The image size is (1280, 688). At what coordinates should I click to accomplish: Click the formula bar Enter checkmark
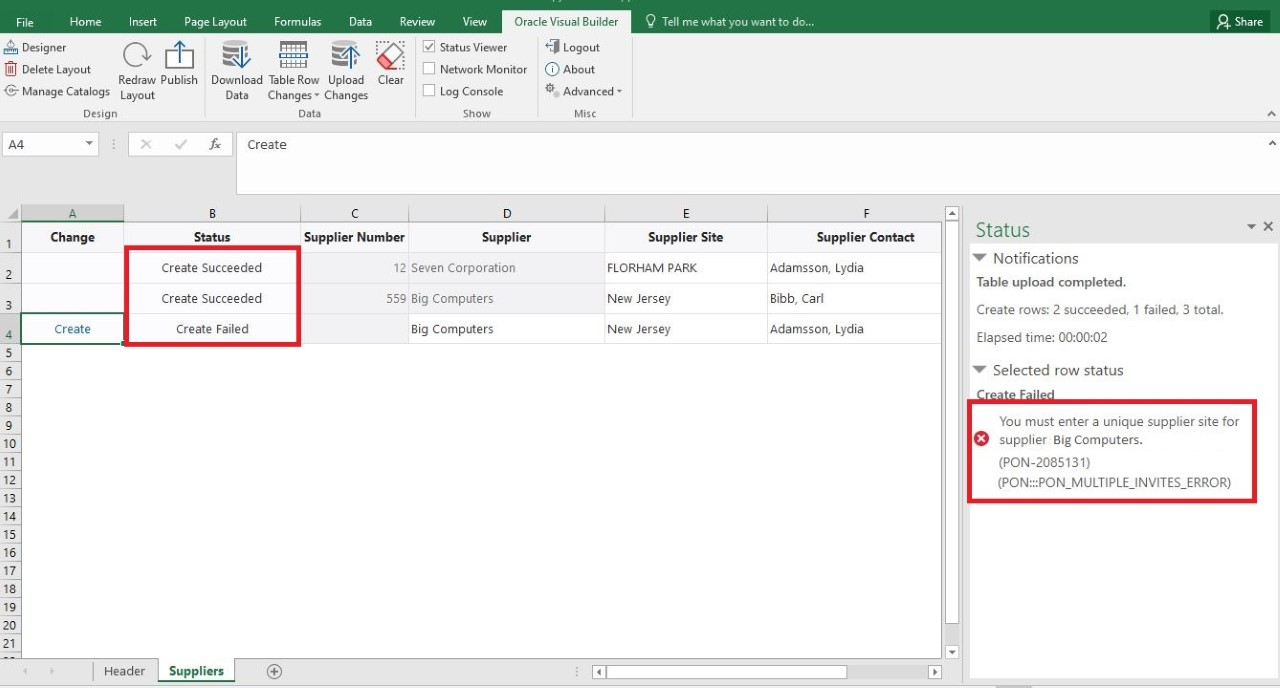[x=181, y=144]
